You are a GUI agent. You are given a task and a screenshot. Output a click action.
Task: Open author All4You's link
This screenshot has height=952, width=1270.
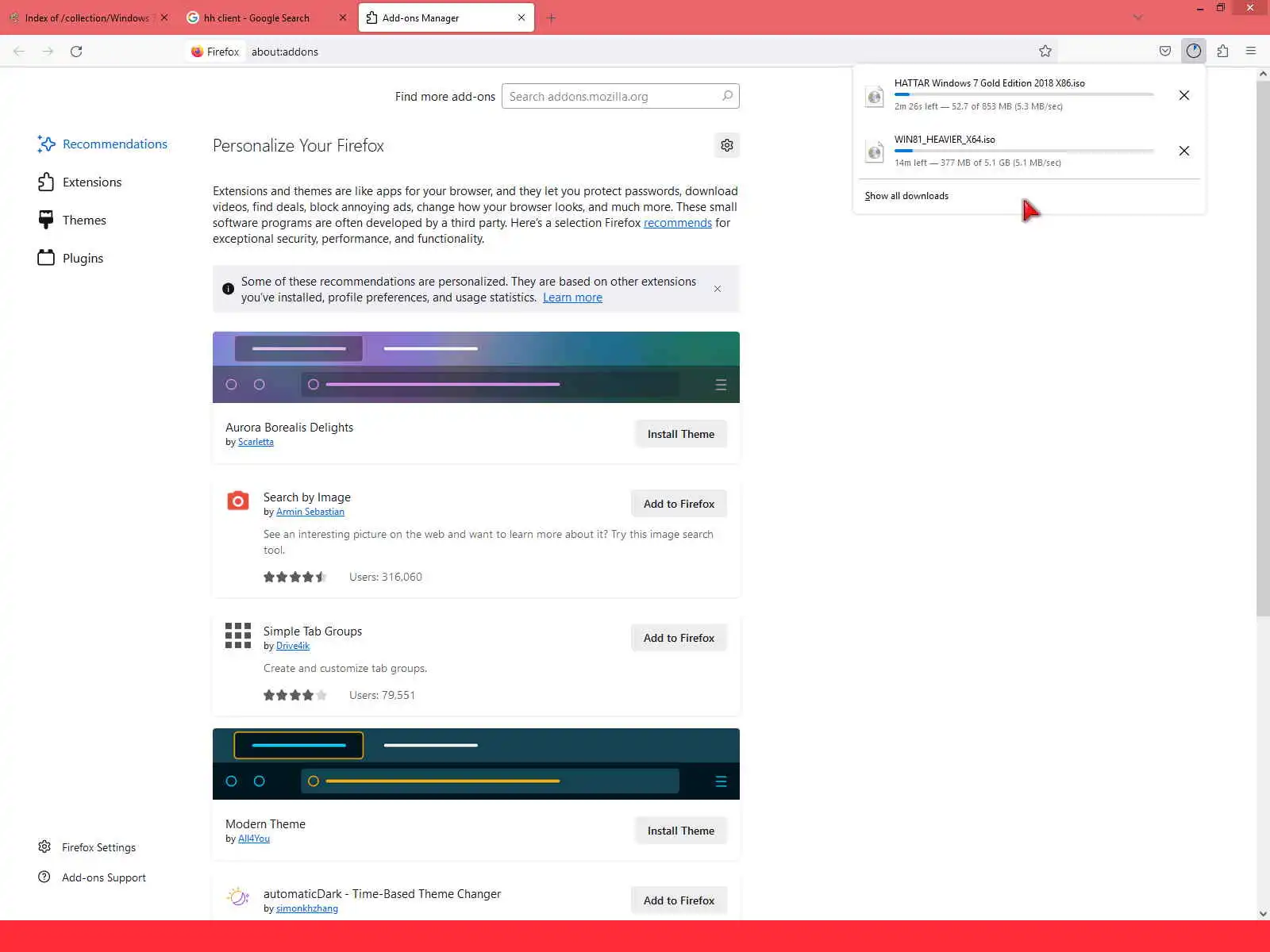254,839
